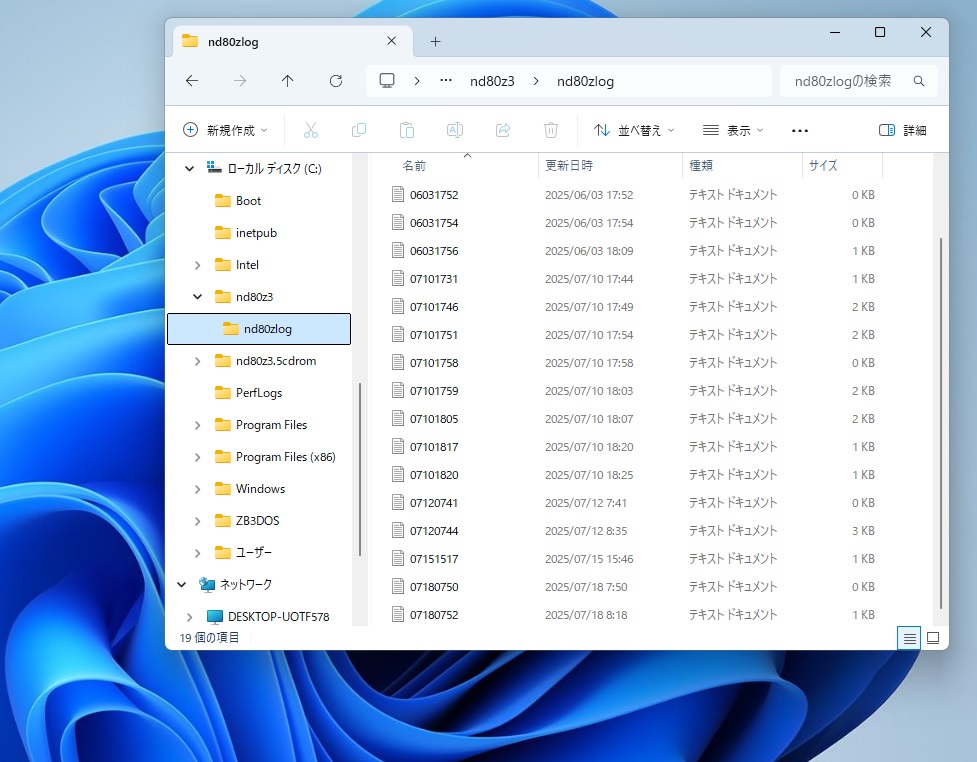Click the file list vertical scrollbar
The width and height of the screenshot is (977, 762).
point(941,424)
